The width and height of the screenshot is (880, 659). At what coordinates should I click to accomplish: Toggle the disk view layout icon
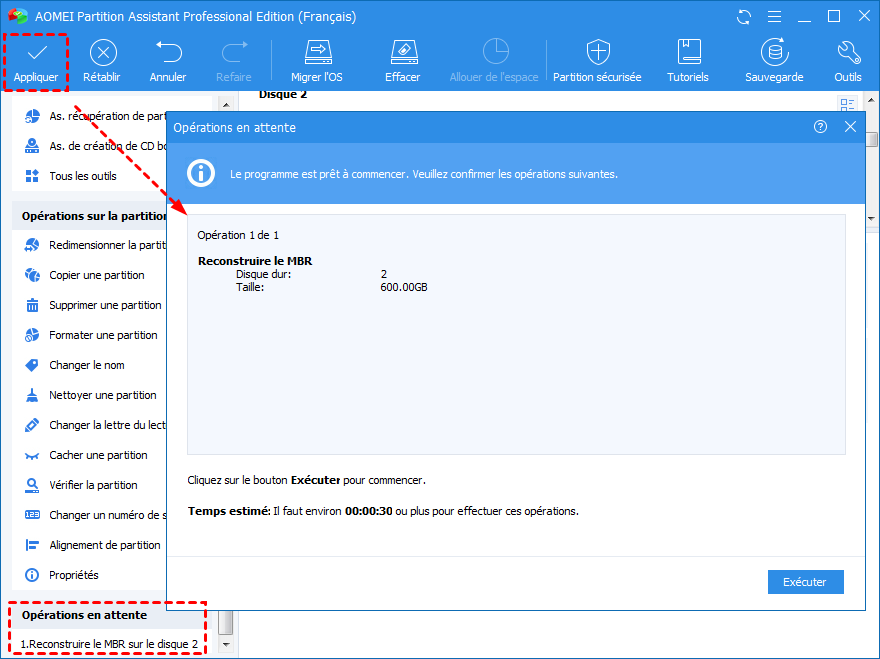[847, 104]
